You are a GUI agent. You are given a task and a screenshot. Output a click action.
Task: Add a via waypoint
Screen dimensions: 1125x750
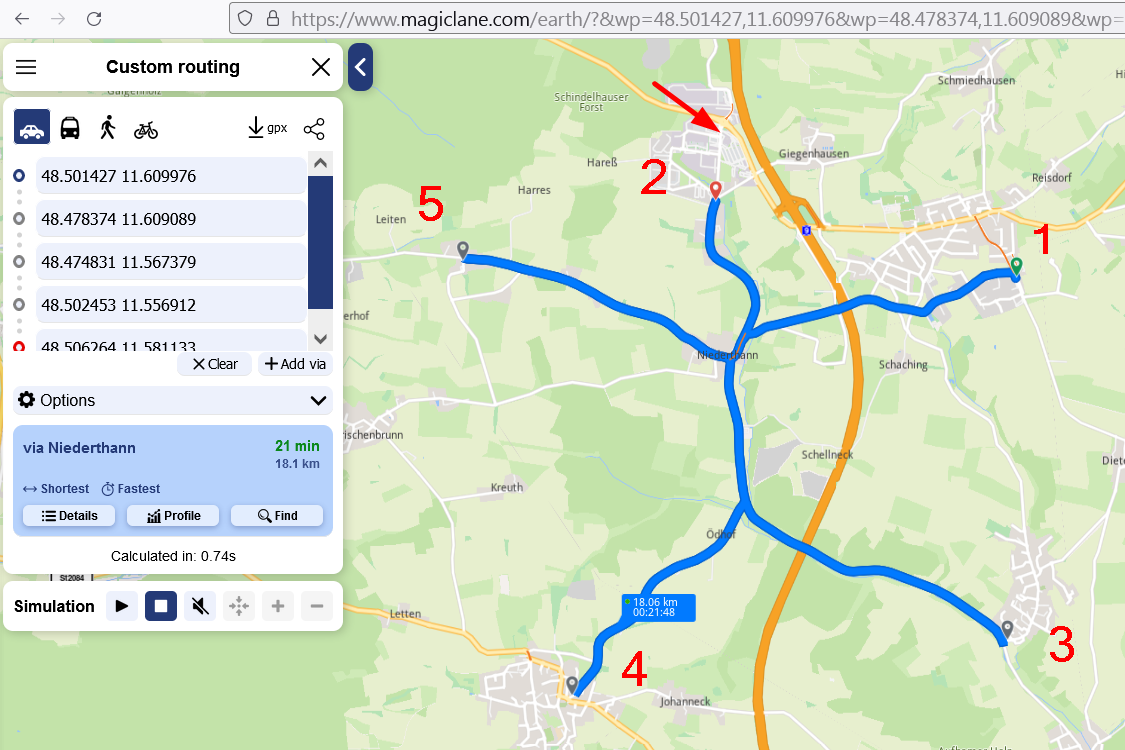pos(295,364)
